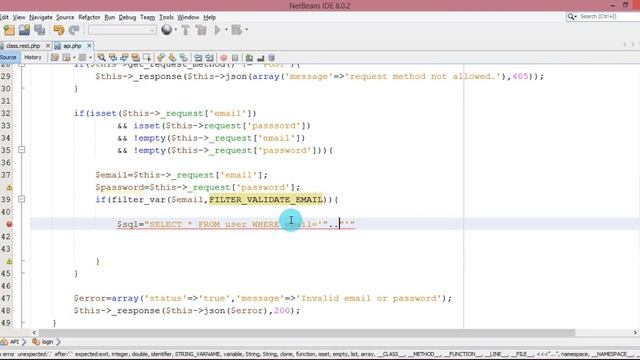This screenshot has width=640, height=360.
Task: Click the Find Selection magnifier icon
Action: click(102, 58)
